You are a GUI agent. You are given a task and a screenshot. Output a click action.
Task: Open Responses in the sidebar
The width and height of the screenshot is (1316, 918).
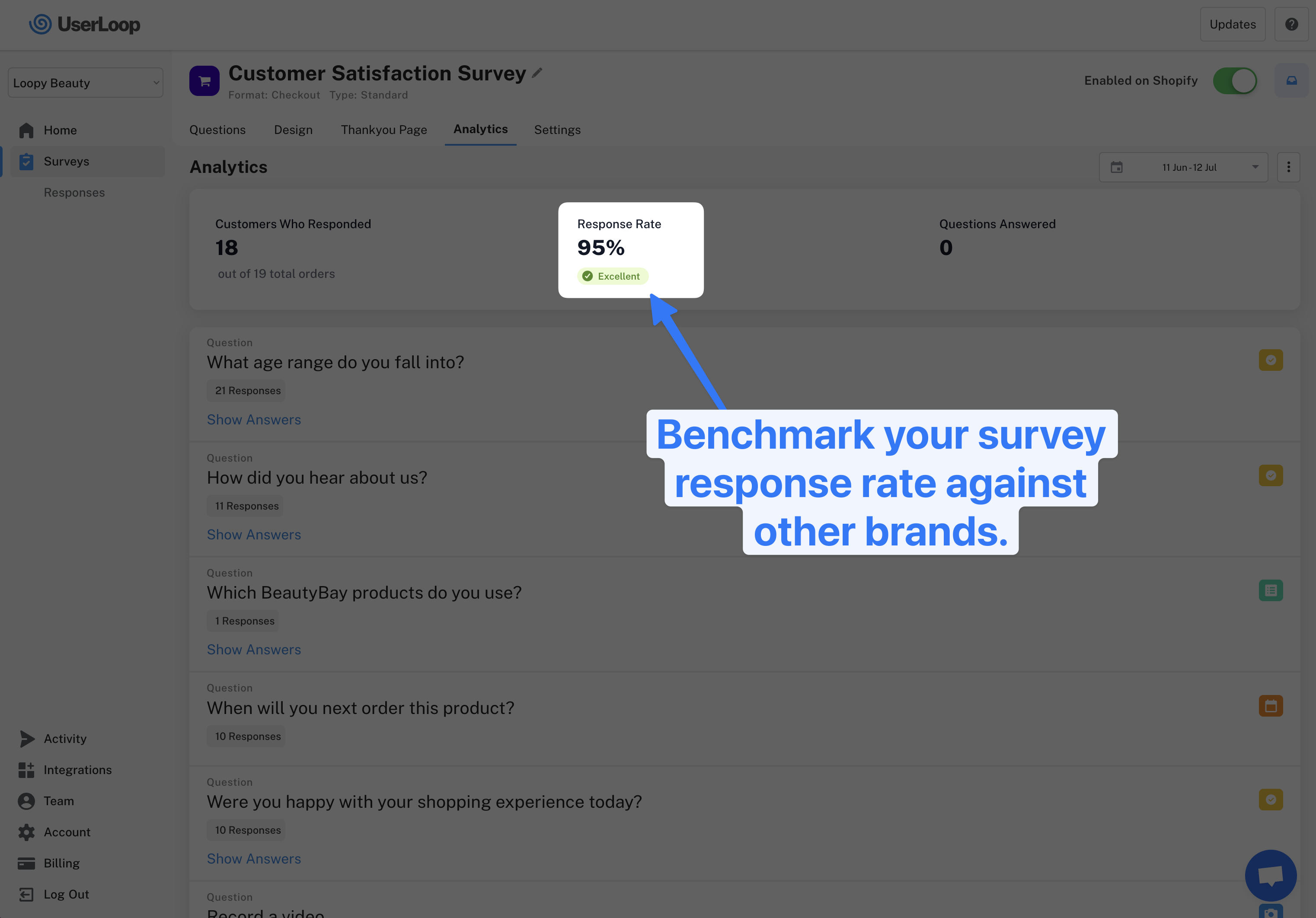(x=74, y=192)
